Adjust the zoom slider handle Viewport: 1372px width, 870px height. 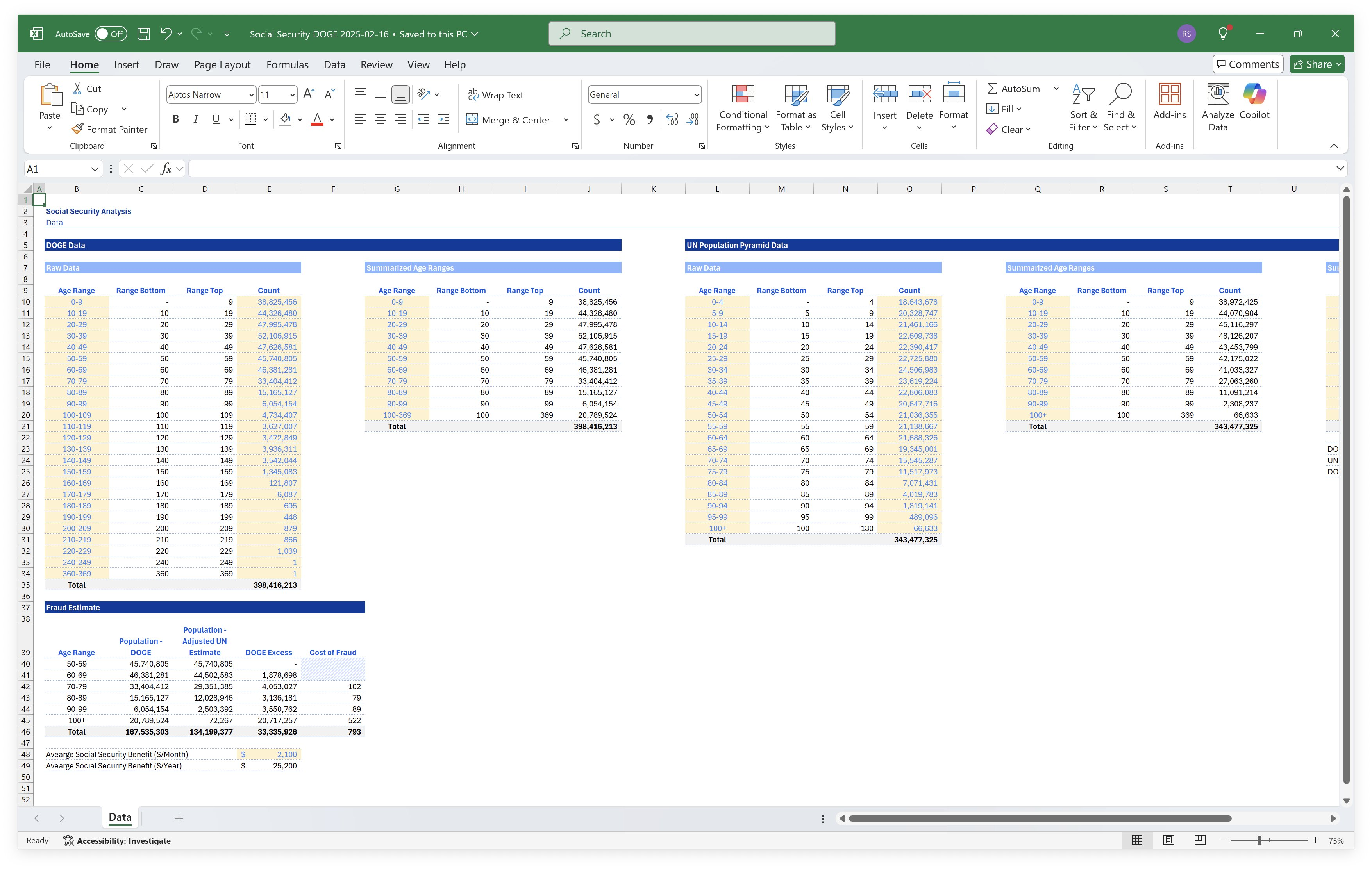tap(1260, 840)
